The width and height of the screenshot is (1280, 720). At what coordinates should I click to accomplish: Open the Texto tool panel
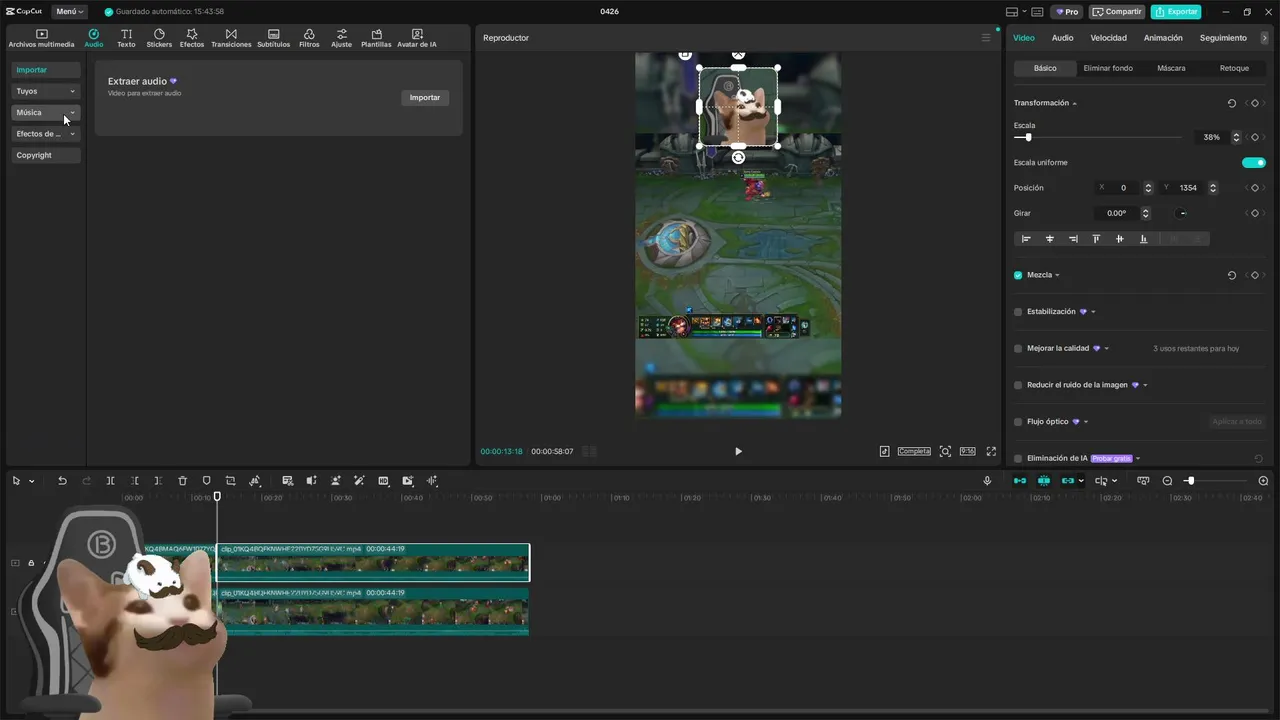pyautogui.click(x=126, y=38)
